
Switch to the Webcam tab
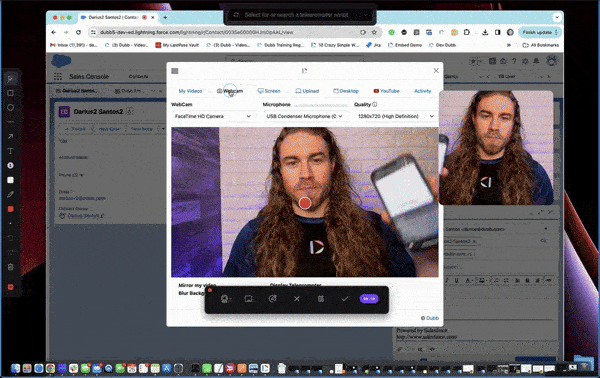[230, 91]
